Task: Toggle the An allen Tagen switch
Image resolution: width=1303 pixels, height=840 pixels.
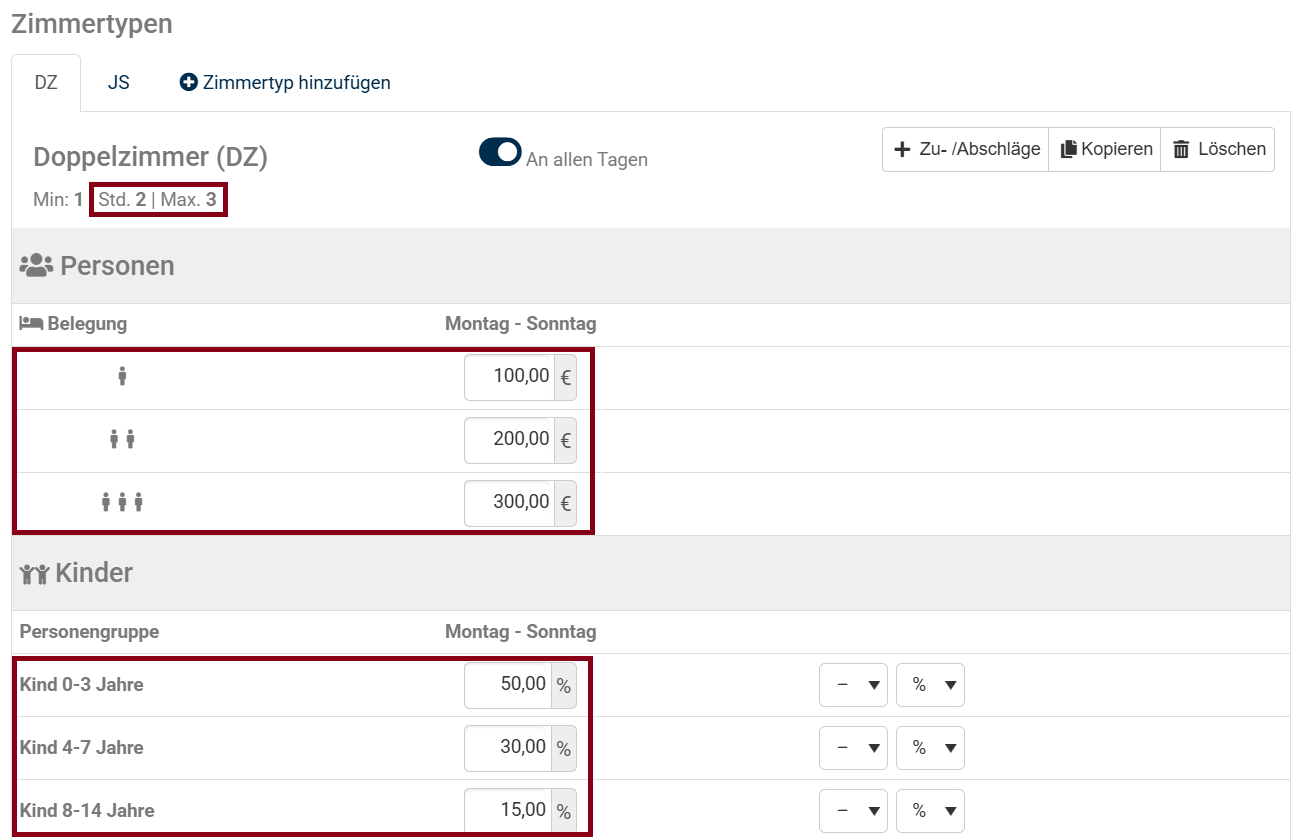Action: pos(500,151)
